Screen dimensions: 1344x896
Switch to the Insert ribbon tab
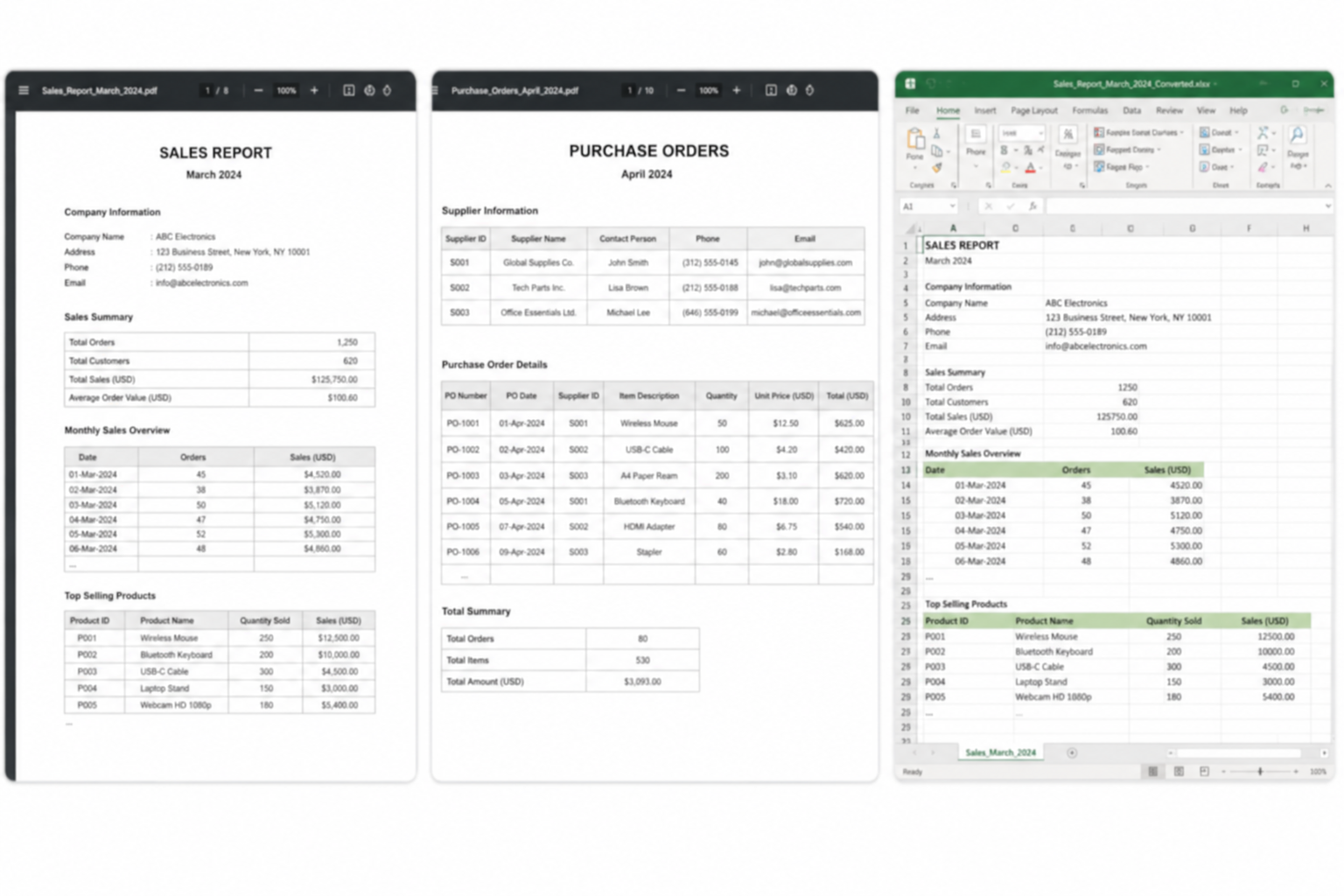[985, 110]
